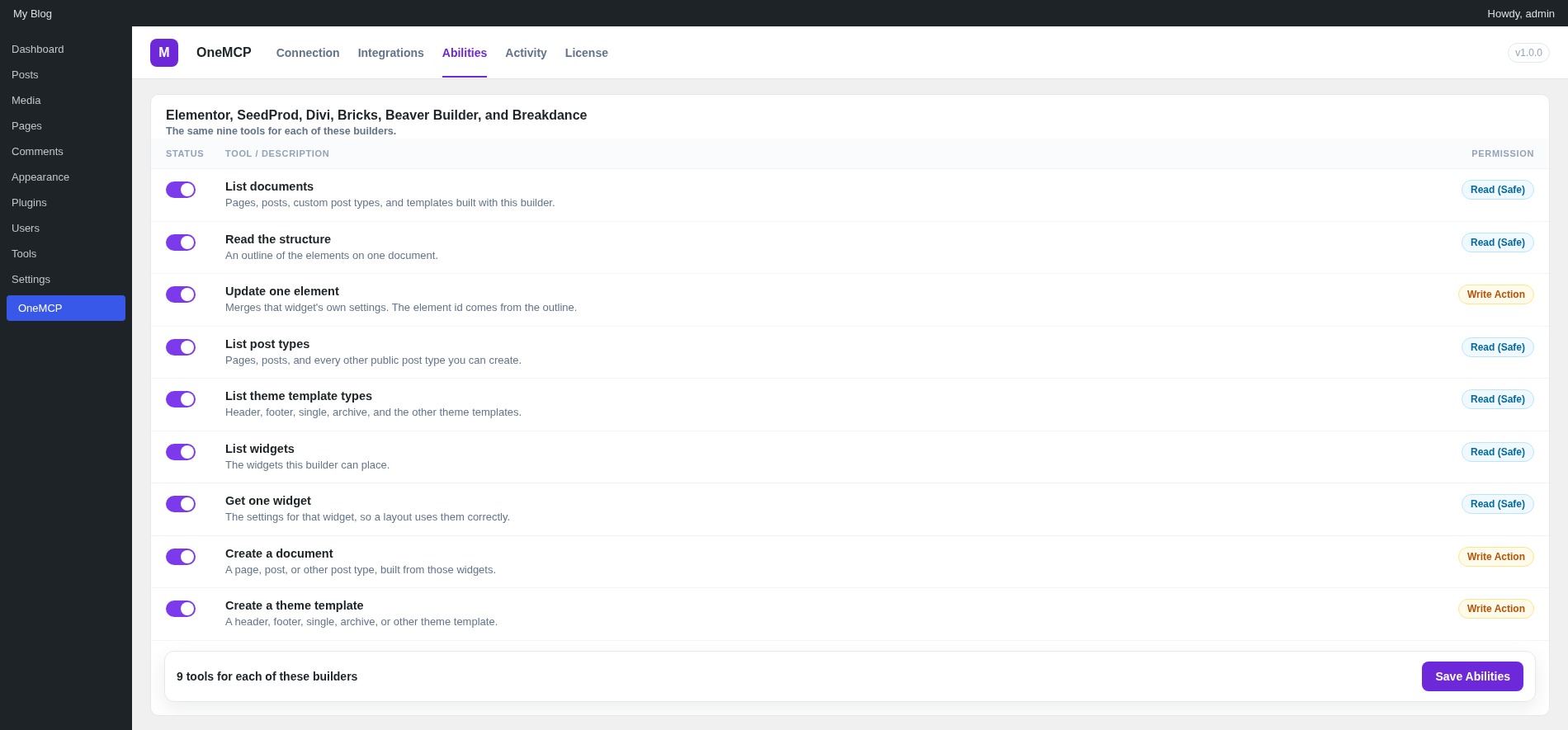The height and width of the screenshot is (730, 1568).
Task: Toggle the Get one widget switch
Action: tap(181, 504)
